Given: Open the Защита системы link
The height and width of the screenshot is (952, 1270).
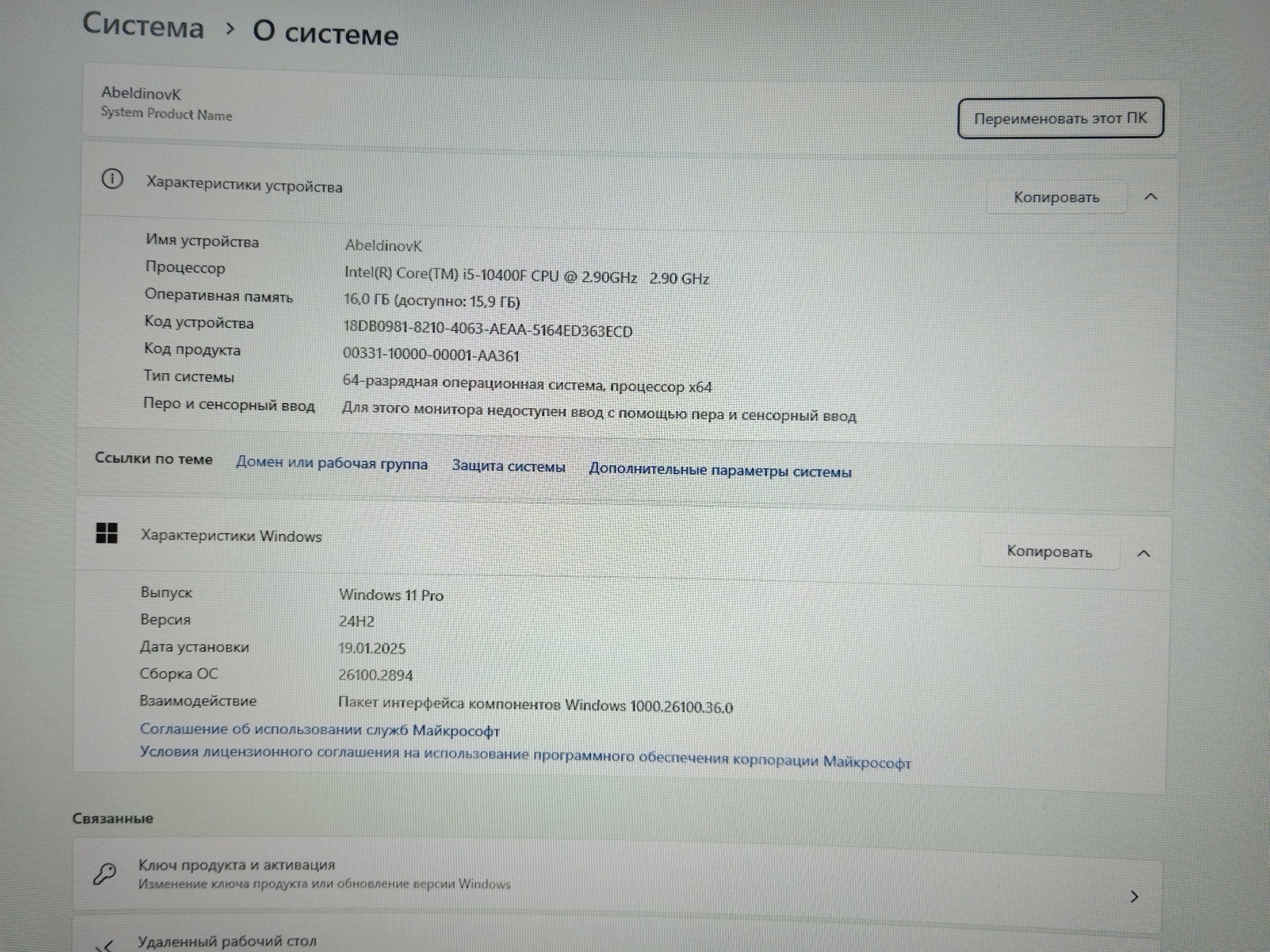Looking at the screenshot, I should (508, 466).
